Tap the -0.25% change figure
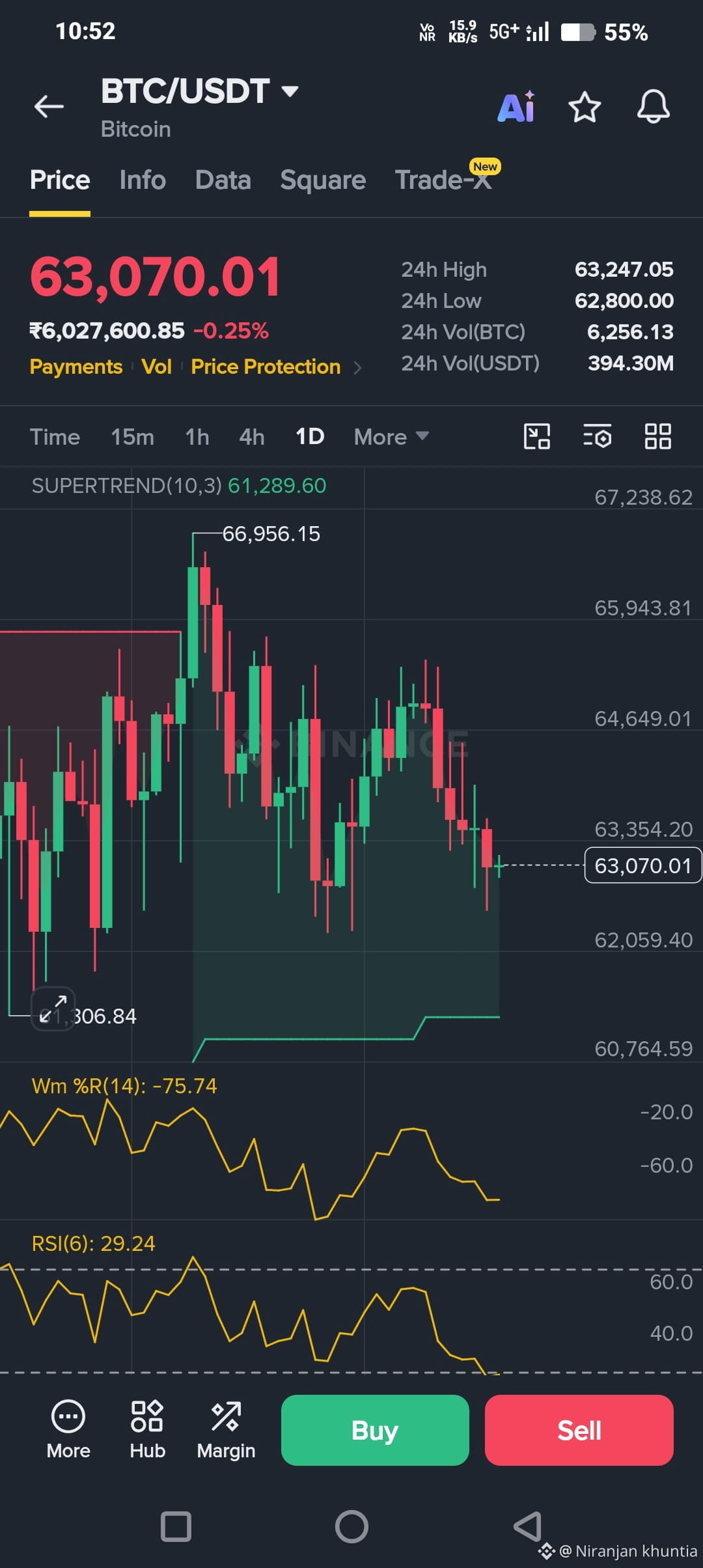The image size is (703, 1568). pyautogui.click(x=231, y=331)
